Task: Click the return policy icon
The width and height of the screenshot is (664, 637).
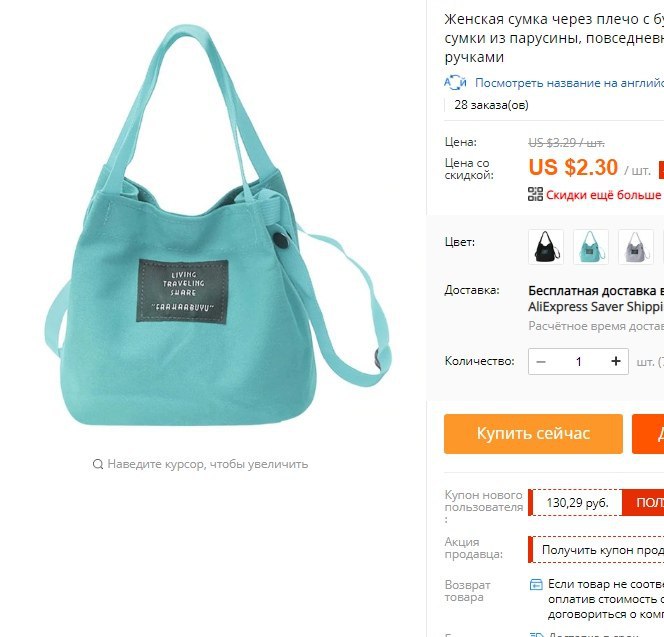Action: 536,584
